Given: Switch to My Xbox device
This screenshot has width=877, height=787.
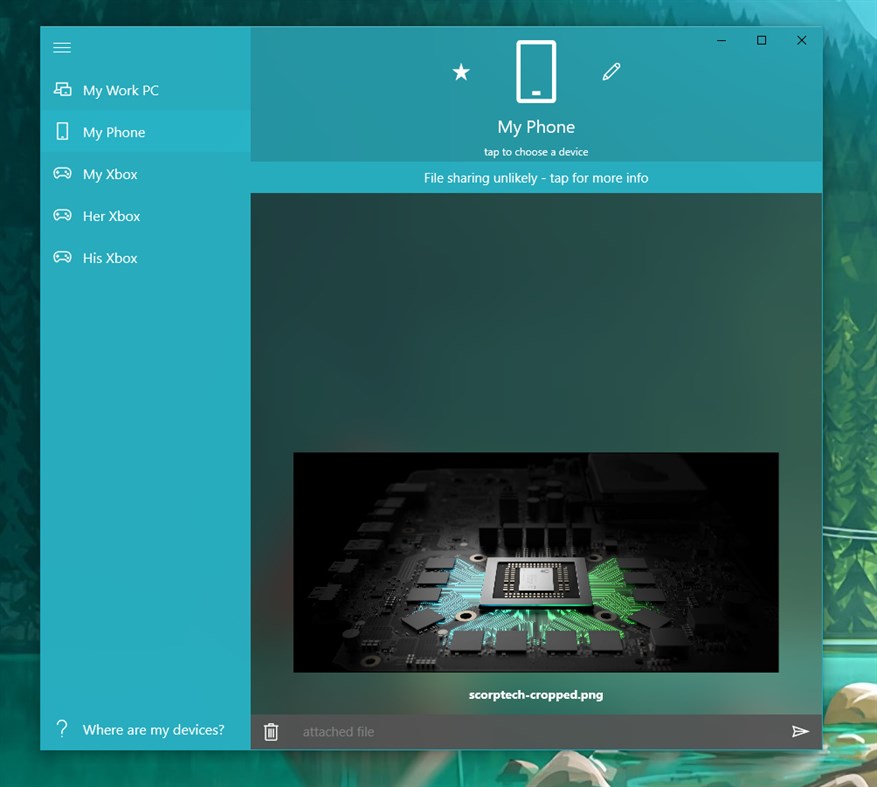Looking at the screenshot, I should [x=108, y=174].
